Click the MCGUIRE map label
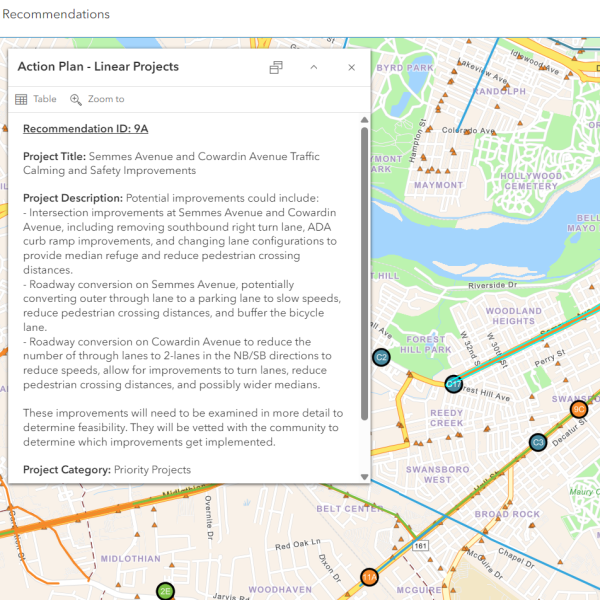The image size is (600, 600). coord(421,590)
